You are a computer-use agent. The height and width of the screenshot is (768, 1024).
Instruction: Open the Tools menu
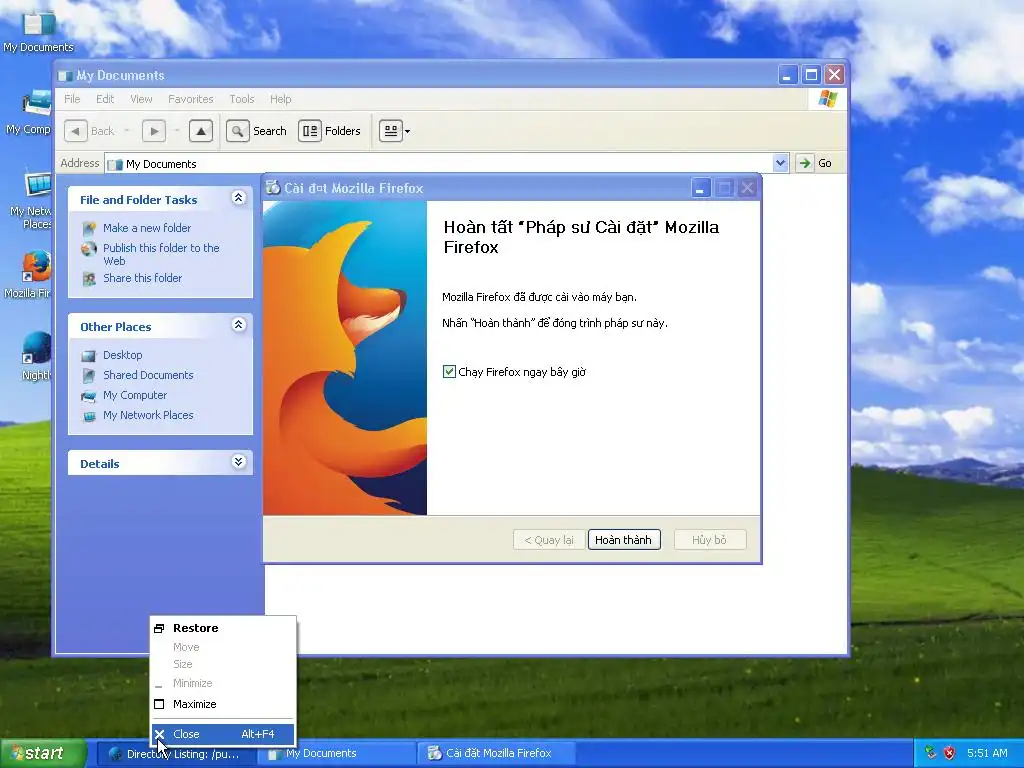242,99
